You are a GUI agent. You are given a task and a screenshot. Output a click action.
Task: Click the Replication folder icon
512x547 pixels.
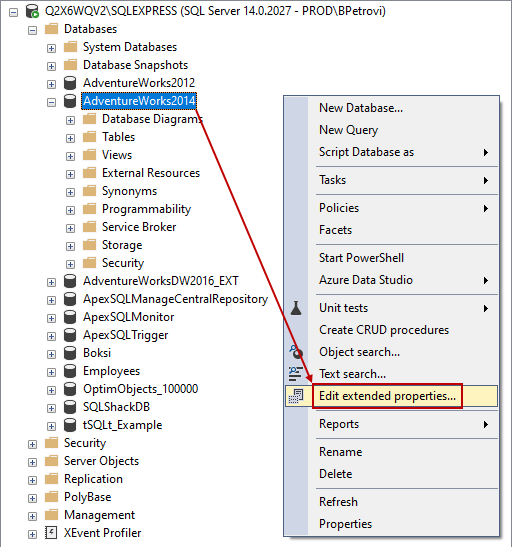click(52, 479)
